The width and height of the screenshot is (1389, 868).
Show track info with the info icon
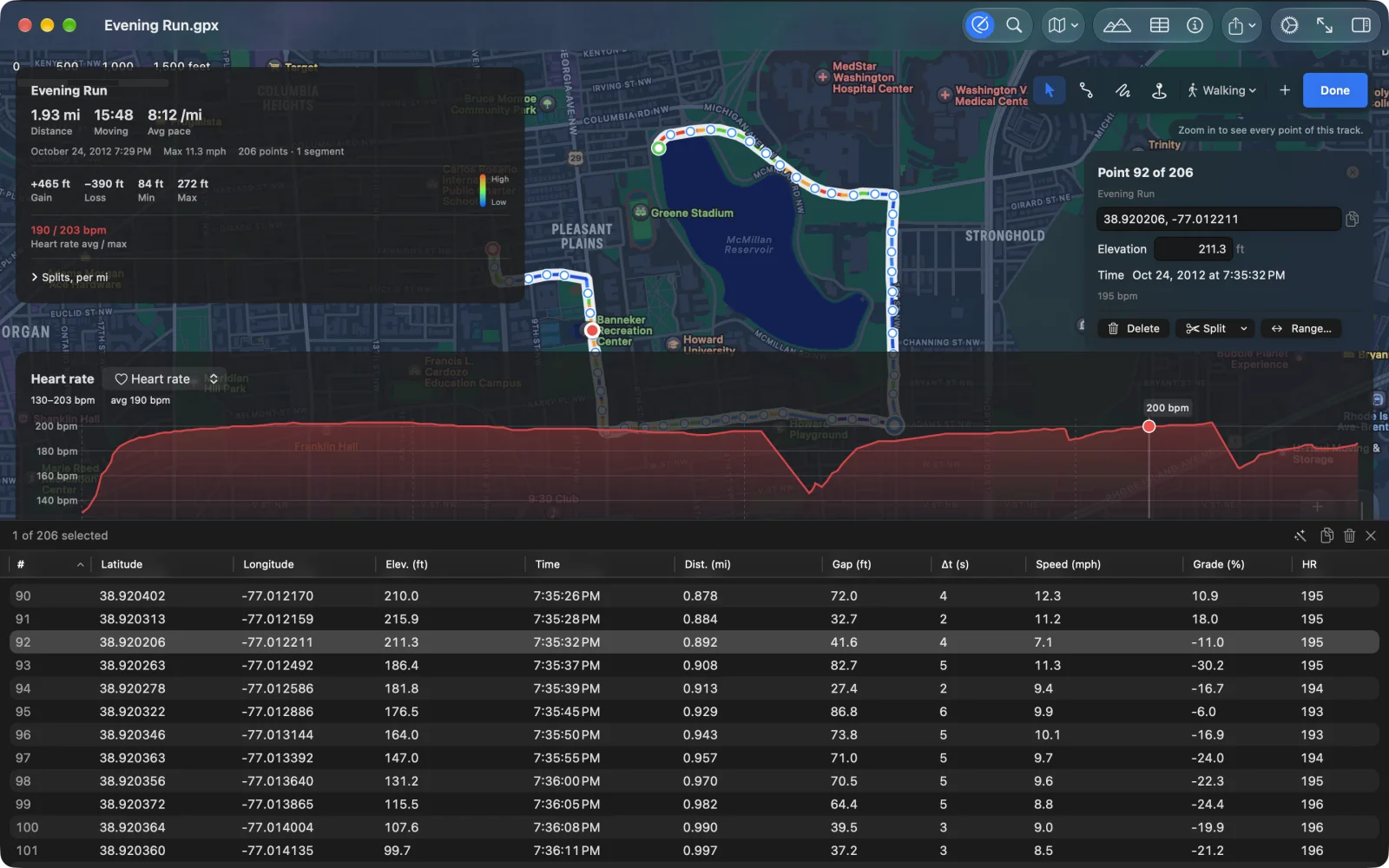[1195, 25]
